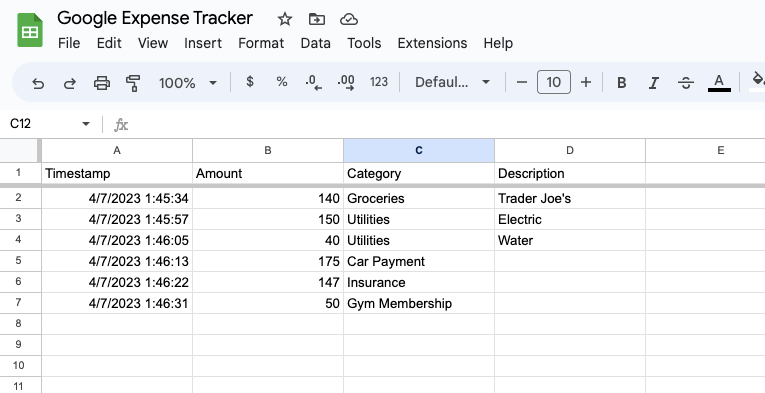Select the Timestamp header cell
The width and height of the screenshot is (765, 393).
pos(117,174)
